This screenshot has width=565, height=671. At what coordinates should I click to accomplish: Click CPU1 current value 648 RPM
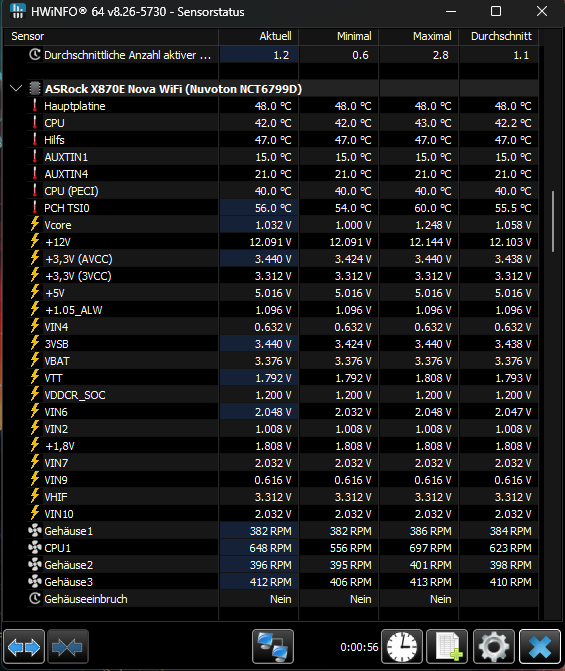(x=271, y=548)
